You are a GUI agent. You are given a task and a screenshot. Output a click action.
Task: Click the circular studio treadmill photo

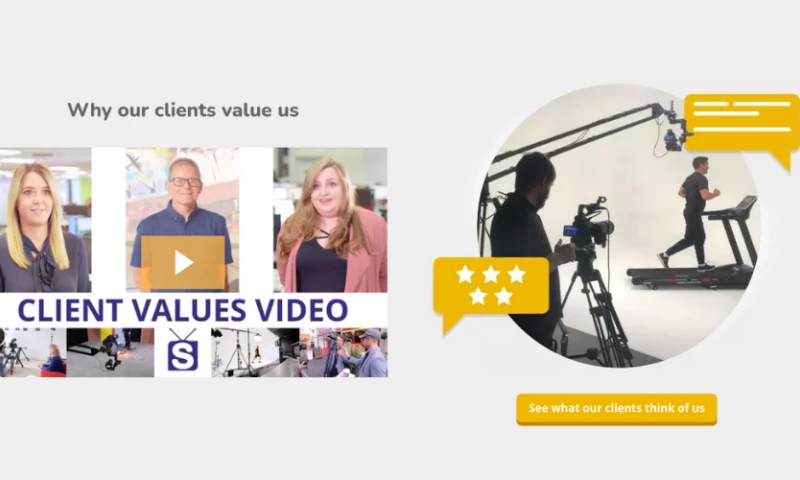pos(618,225)
